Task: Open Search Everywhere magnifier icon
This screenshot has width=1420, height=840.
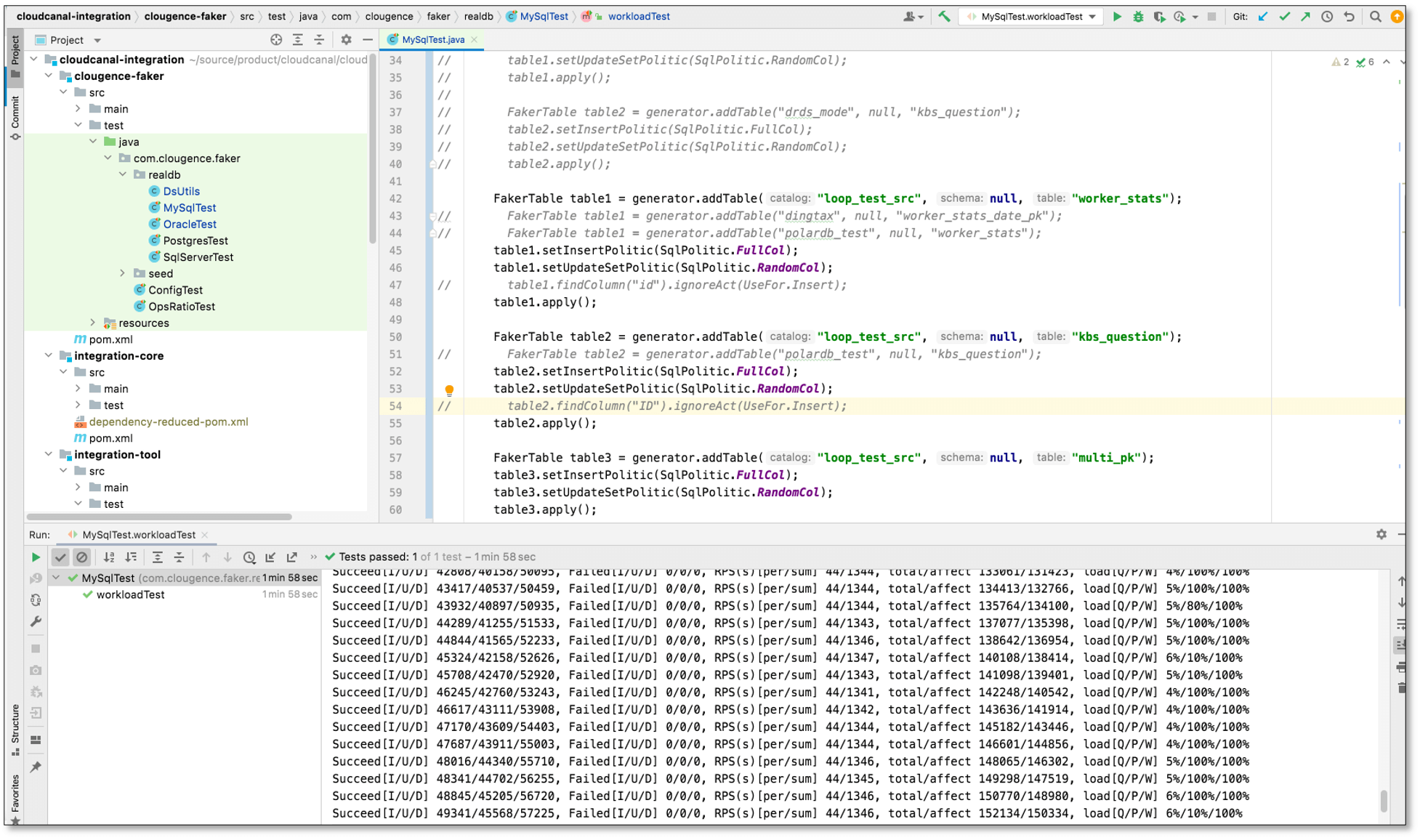Action: tap(1375, 16)
